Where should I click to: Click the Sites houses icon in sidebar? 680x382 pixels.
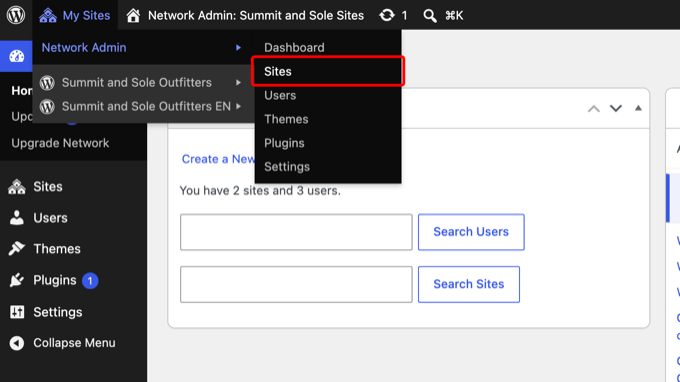coord(16,187)
